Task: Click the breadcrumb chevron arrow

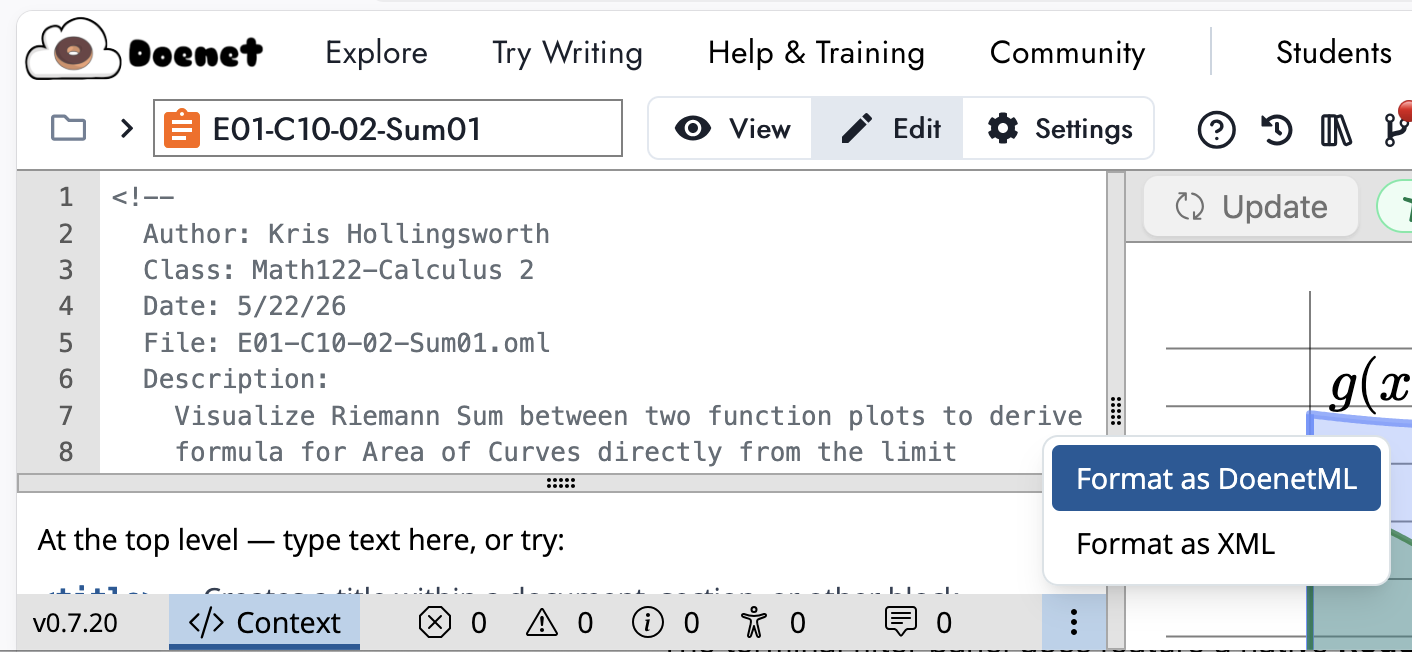Action: click(126, 129)
